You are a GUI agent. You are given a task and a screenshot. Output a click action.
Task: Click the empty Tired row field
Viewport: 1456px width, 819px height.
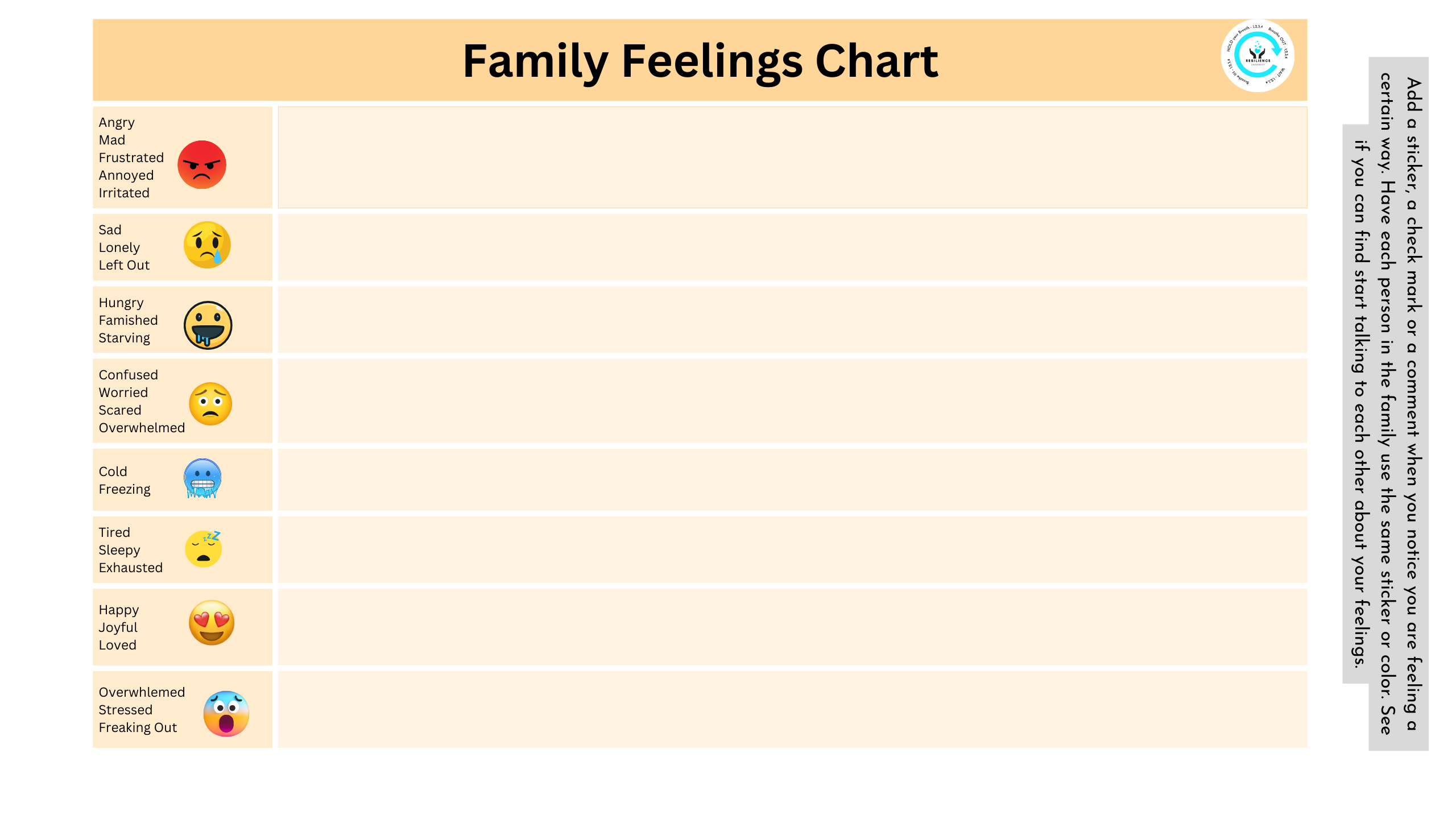[792, 549]
